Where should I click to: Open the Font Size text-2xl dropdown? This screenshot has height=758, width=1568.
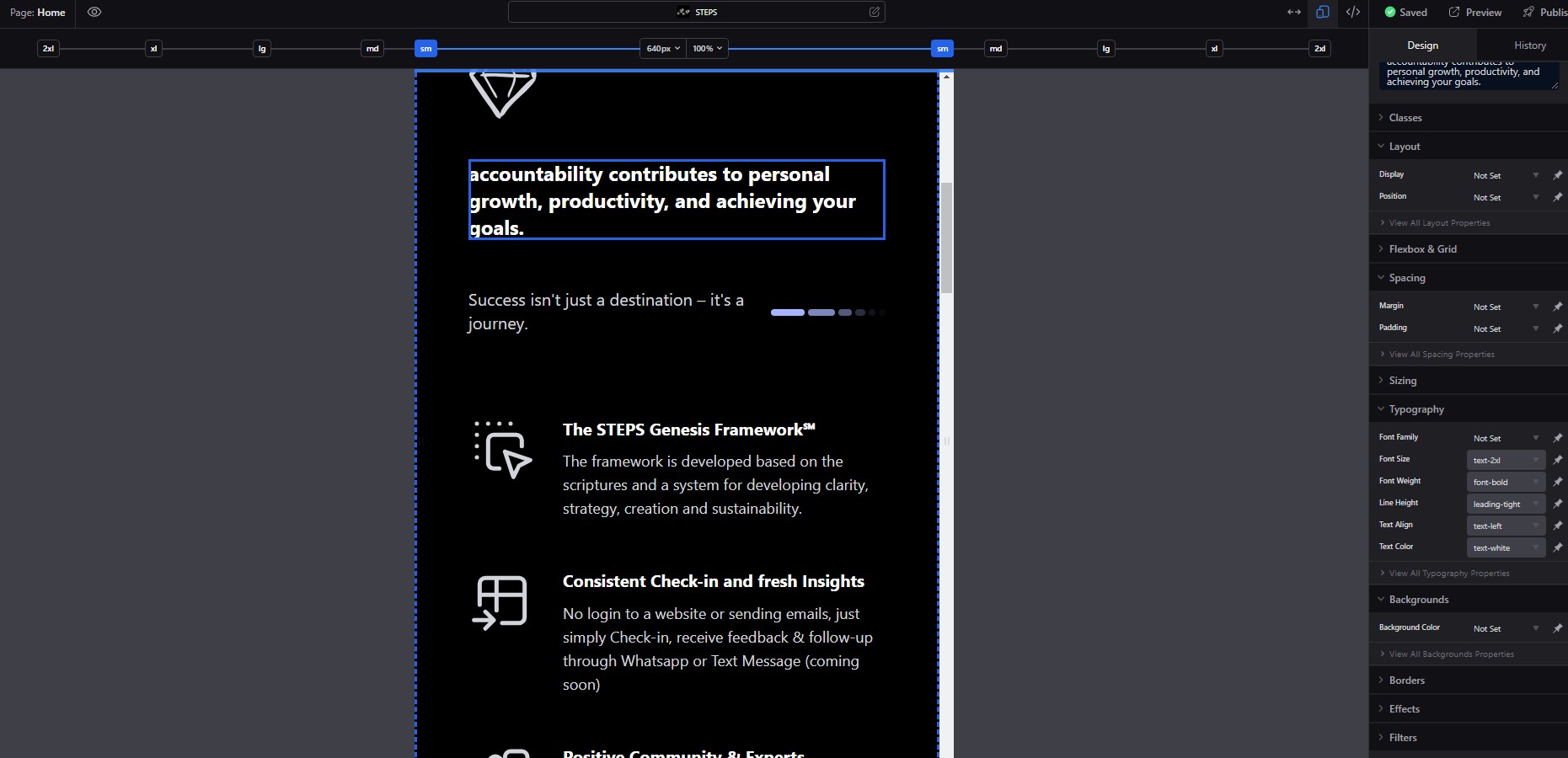(1506, 460)
